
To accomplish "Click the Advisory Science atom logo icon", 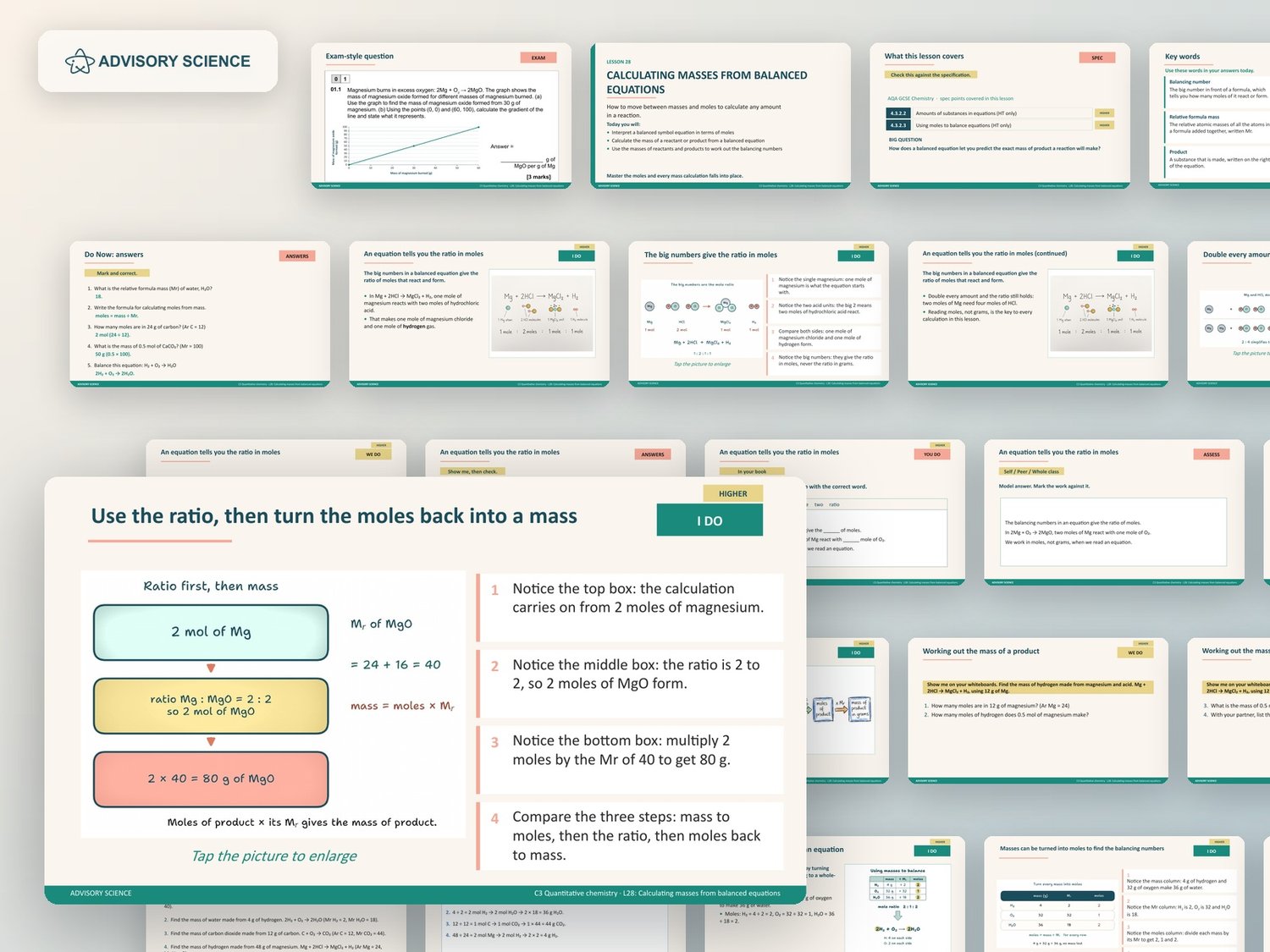I will tap(80, 61).
